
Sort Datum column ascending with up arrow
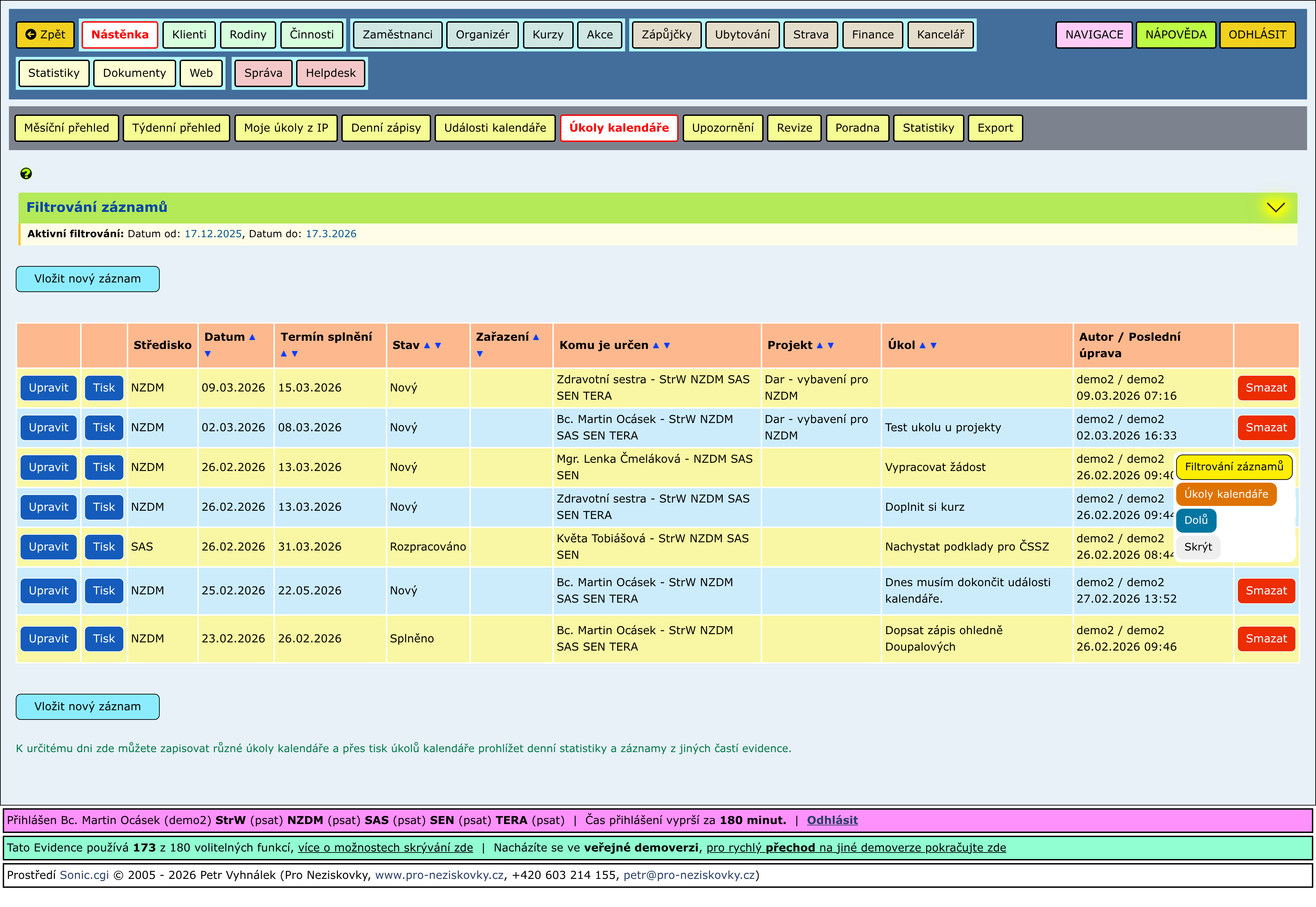(252, 337)
